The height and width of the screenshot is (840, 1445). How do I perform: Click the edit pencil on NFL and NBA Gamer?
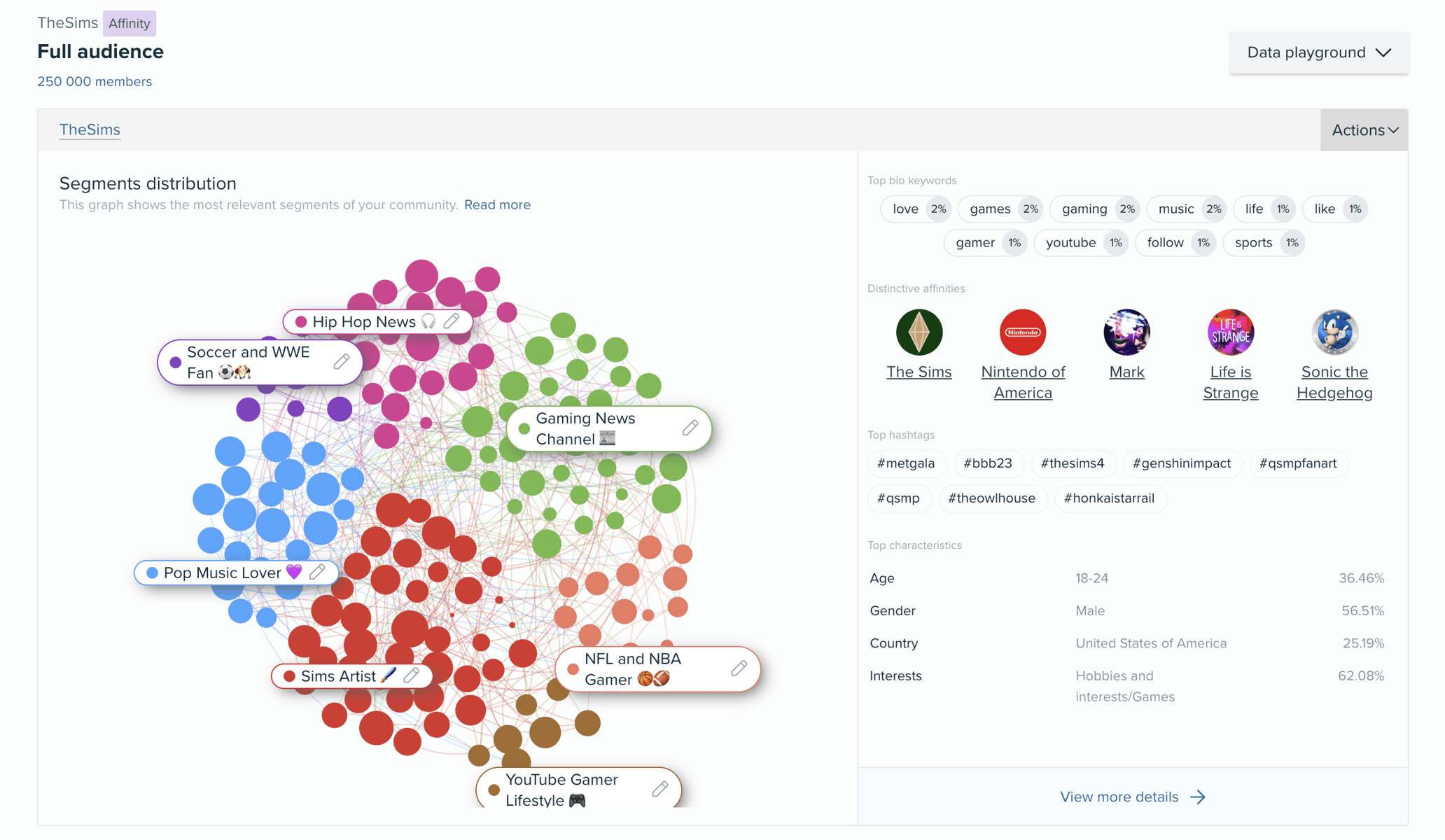point(739,668)
